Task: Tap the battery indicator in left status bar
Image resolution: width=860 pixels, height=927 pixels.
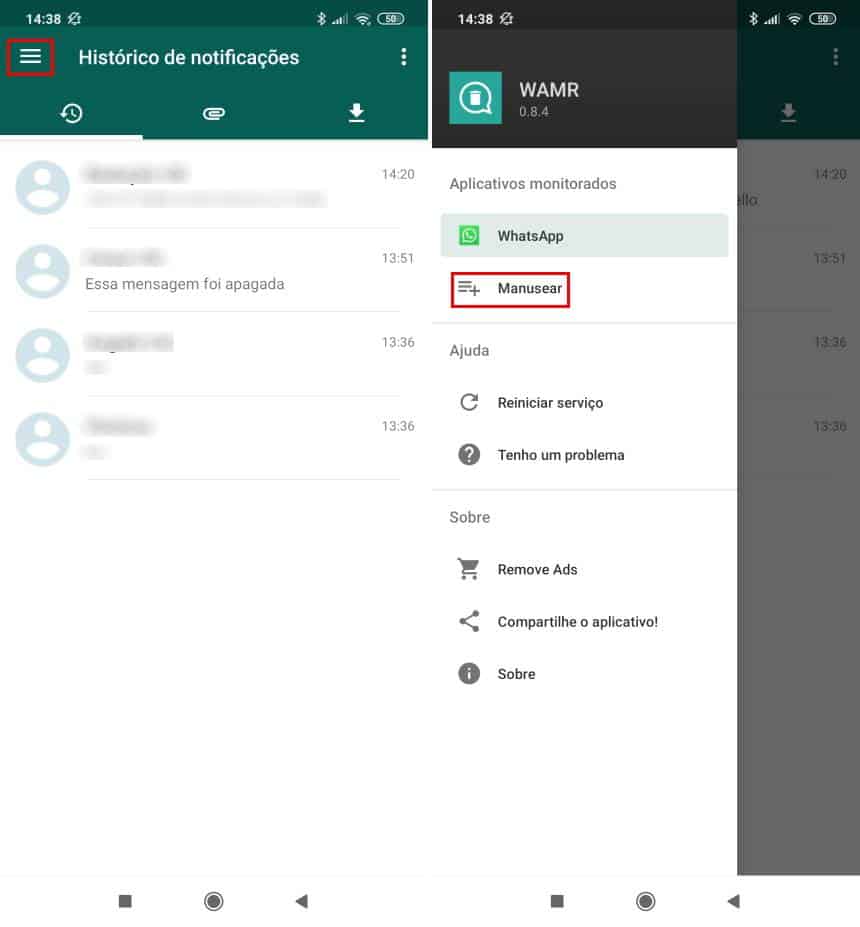Action: coord(391,19)
